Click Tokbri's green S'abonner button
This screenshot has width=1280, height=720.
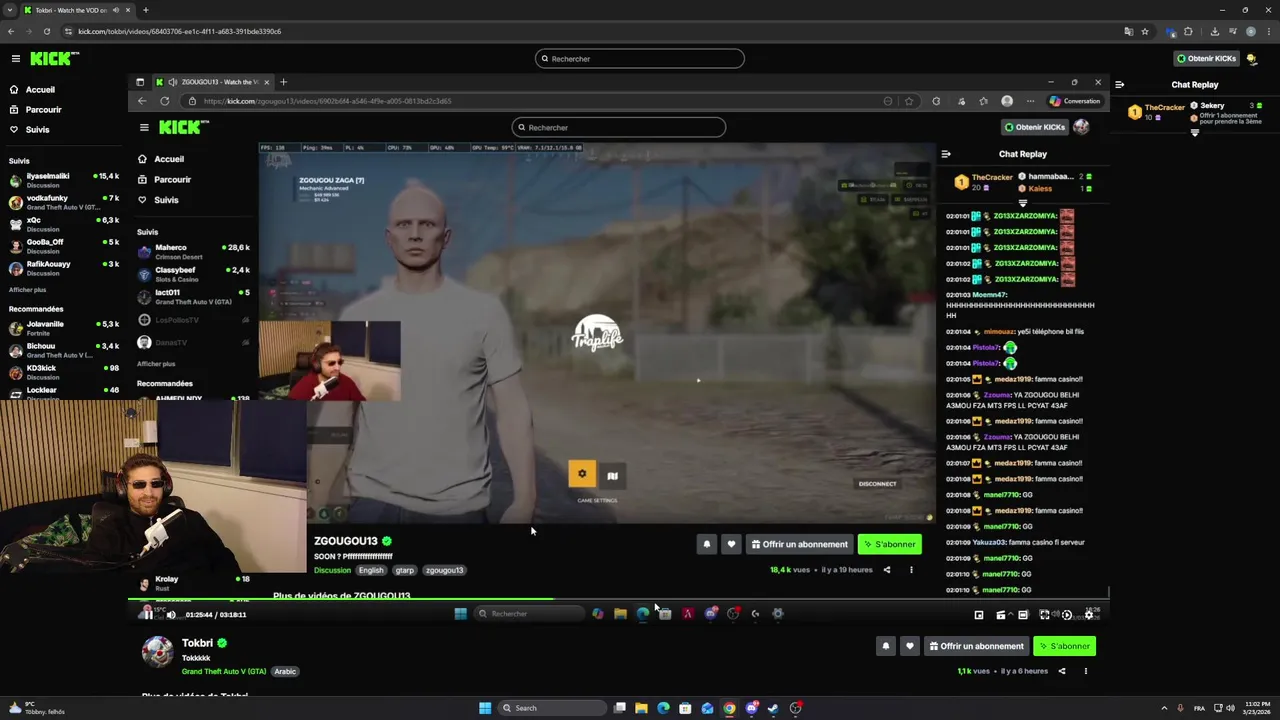click(1064, 646)
